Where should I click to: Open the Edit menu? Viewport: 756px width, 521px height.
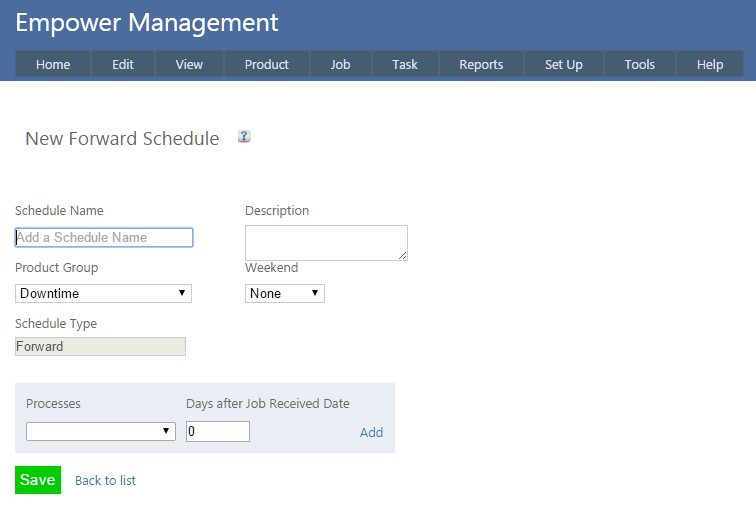[123, 65]
